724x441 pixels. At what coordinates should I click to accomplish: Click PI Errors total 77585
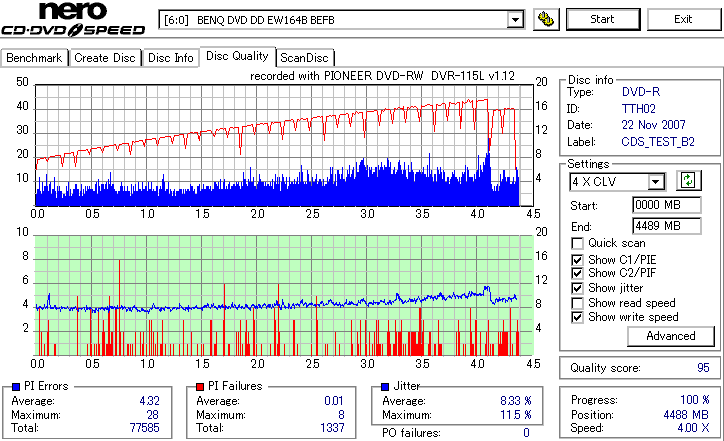145,428
